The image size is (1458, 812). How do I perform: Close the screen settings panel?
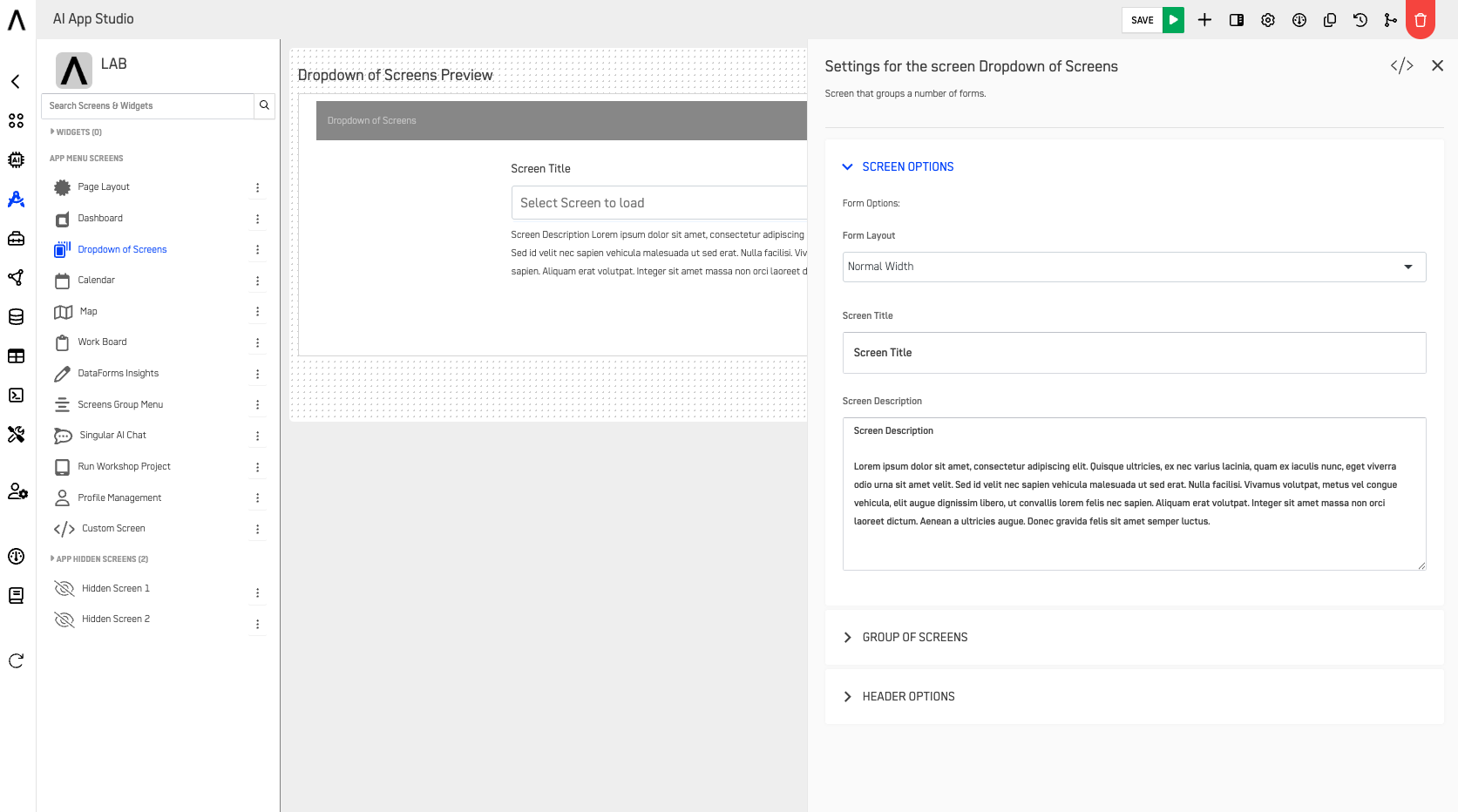1438,66
